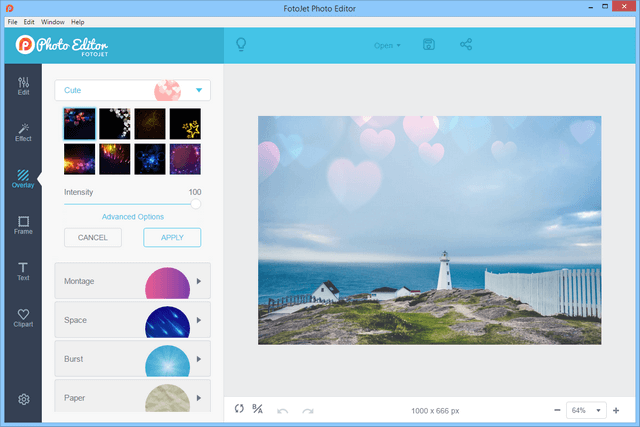Viewport: 640px width, 427px height.
Task: Click the save disk icon
Action: [x=429, y=45]
